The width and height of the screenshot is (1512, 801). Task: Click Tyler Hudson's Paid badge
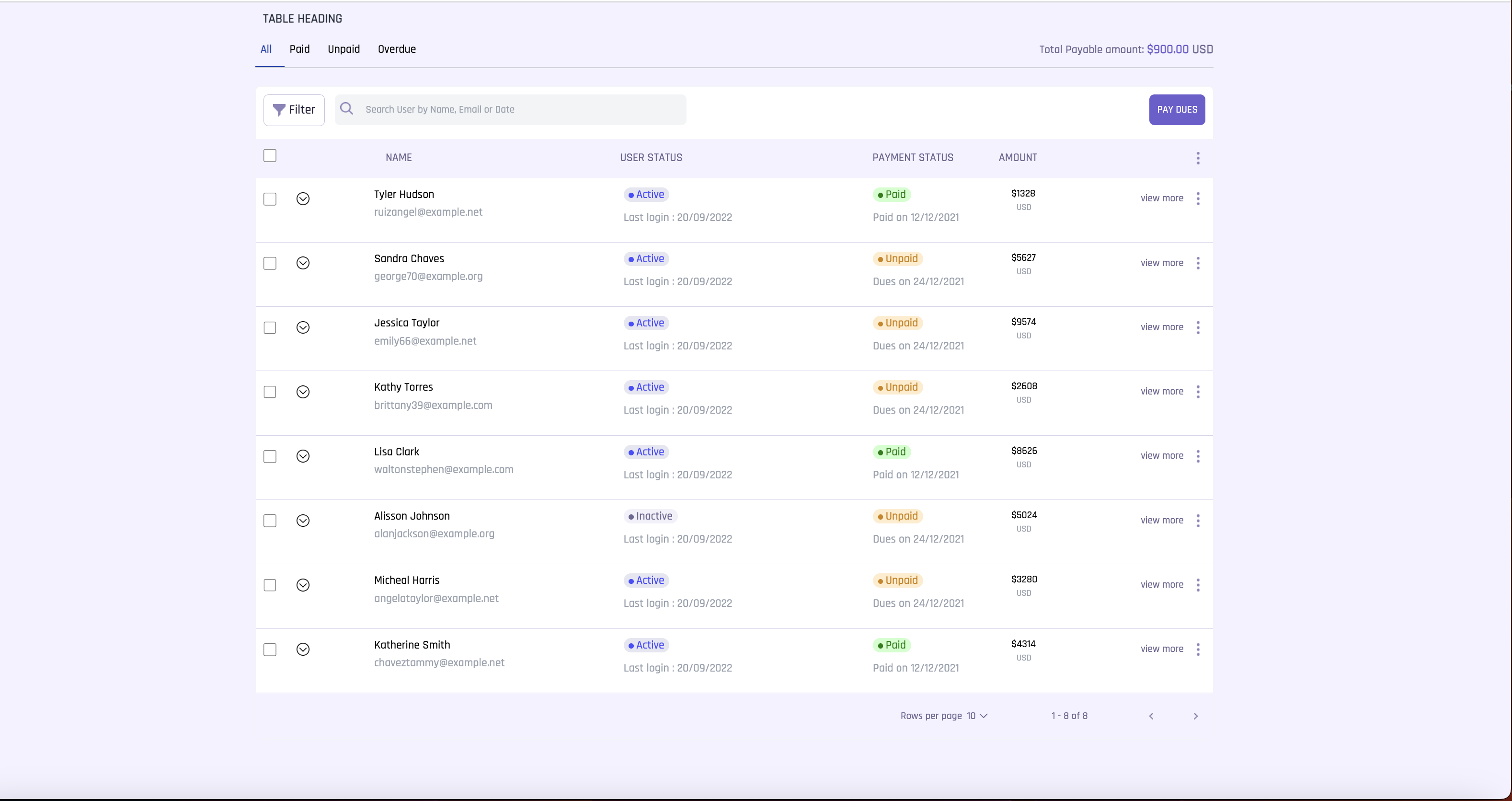click(892, 194)
